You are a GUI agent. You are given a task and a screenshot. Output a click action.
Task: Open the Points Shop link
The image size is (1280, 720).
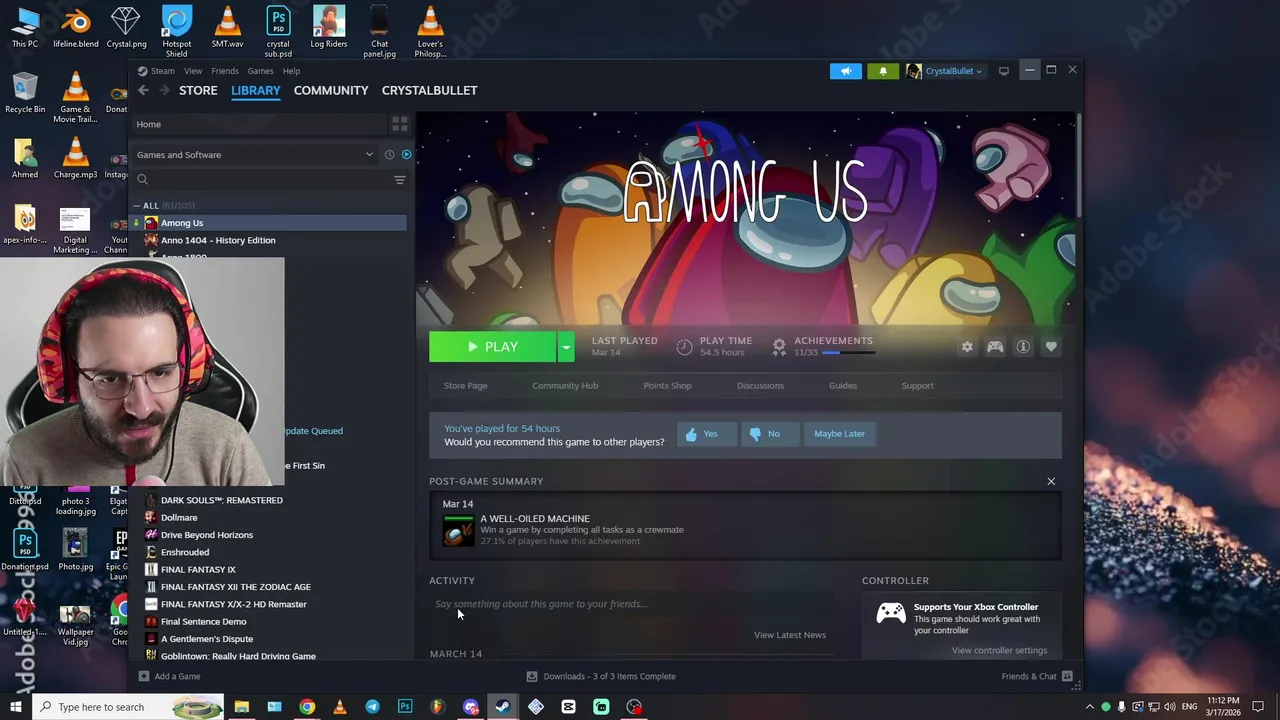667,386
